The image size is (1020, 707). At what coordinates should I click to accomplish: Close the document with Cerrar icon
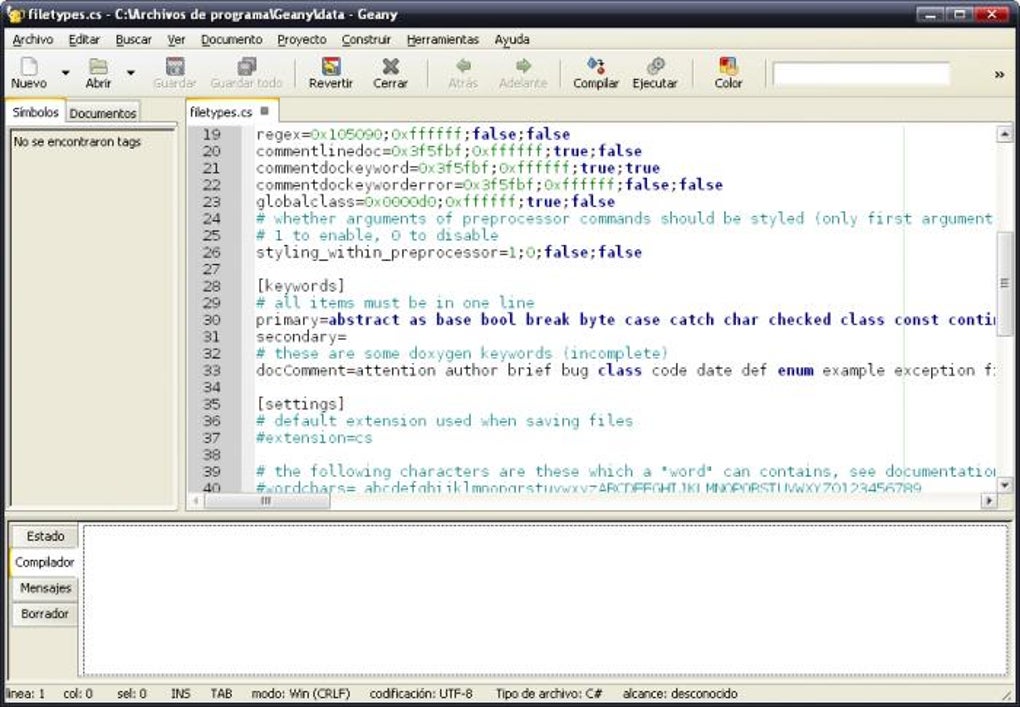click(x=390, y=73)
